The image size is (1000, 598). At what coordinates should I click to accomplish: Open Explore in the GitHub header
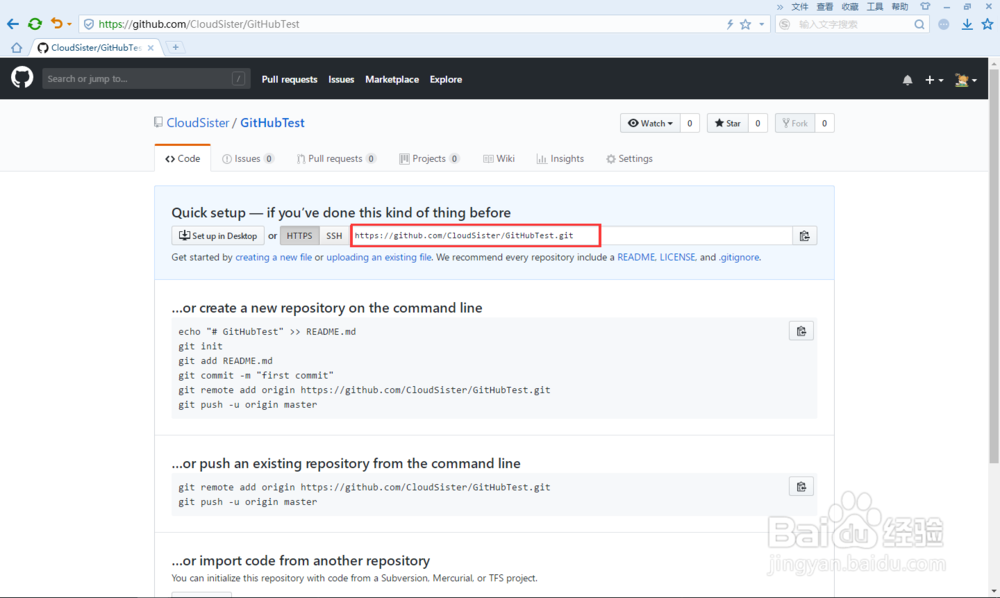(446, 80)
